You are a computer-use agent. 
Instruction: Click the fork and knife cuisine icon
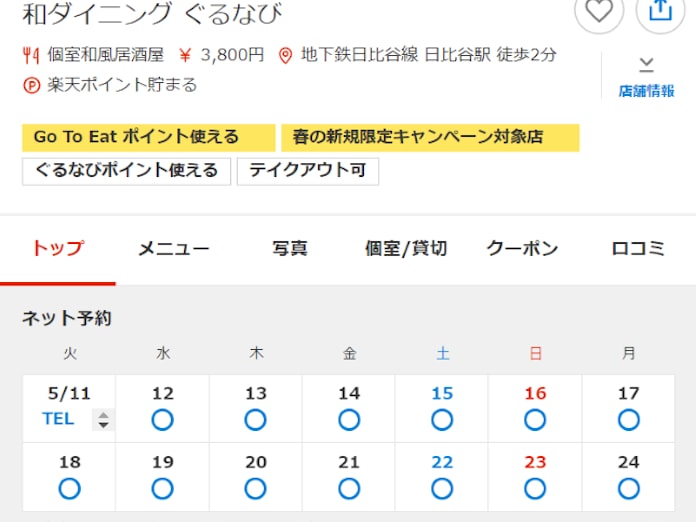click(x=30, y=55)
